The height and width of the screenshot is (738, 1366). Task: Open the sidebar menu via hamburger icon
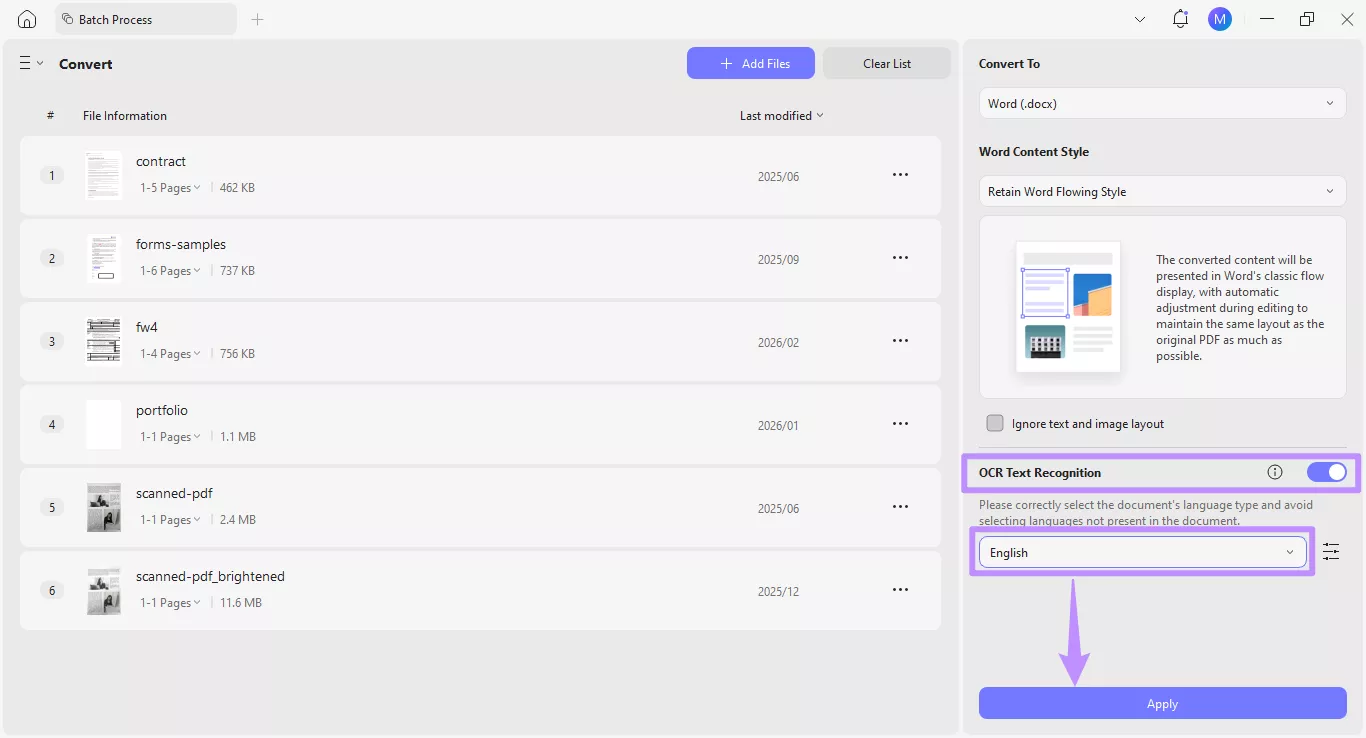coord(24,63)
